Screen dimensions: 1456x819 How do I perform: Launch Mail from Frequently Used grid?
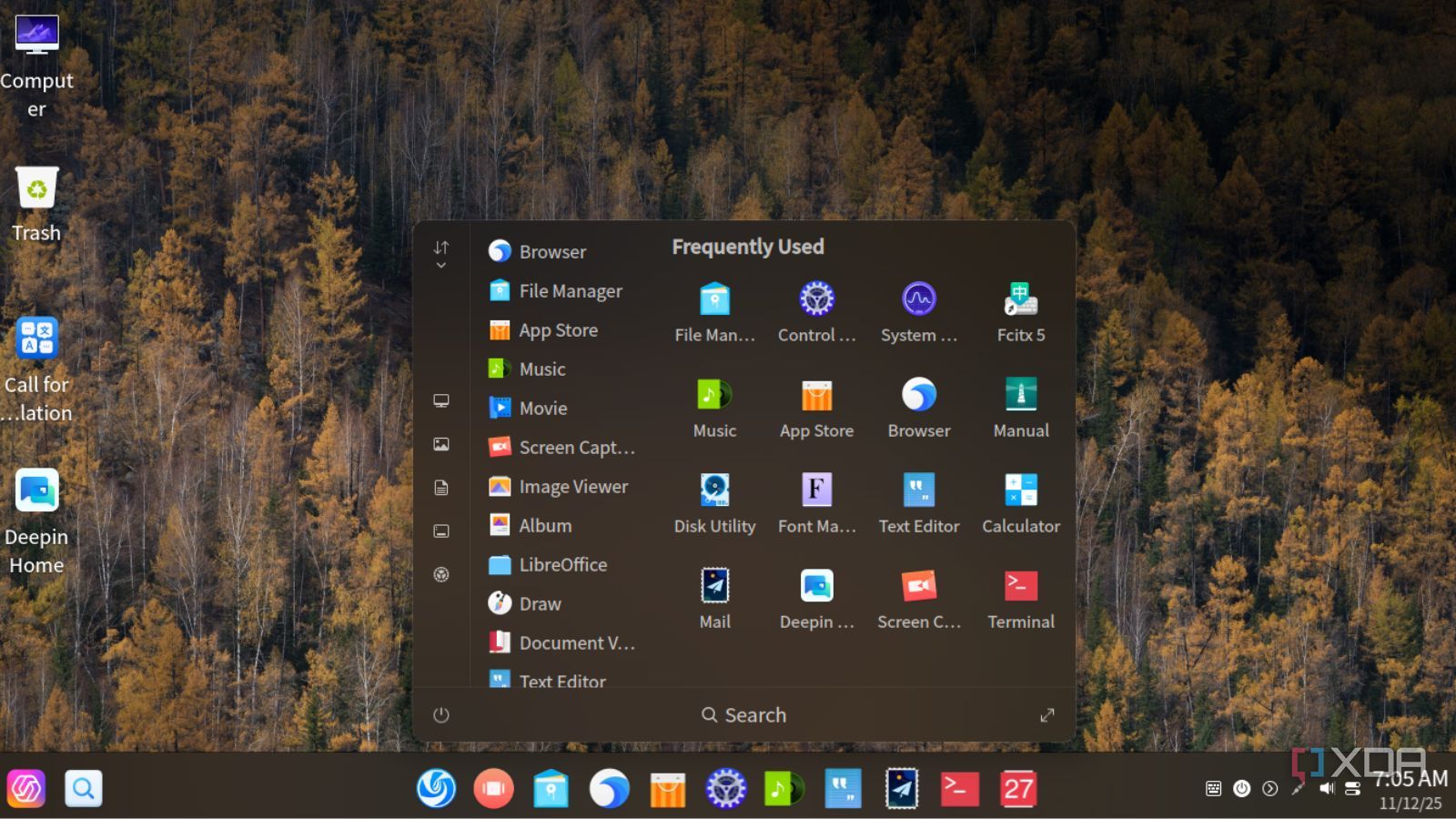coord(714,598)
